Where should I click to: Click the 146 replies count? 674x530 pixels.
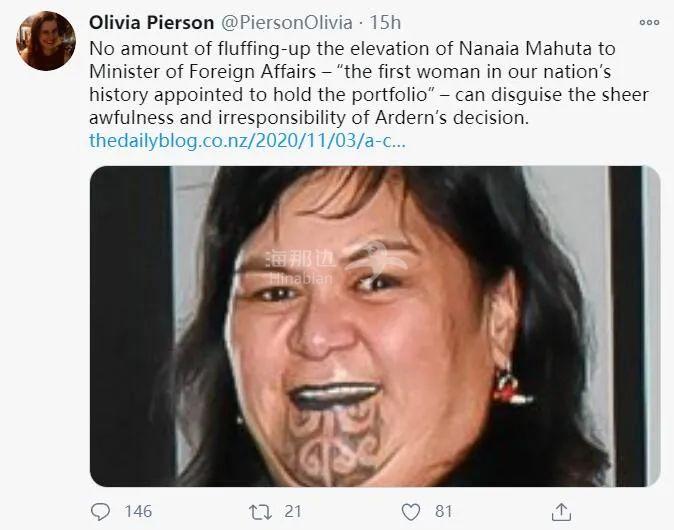click(137, 511)
